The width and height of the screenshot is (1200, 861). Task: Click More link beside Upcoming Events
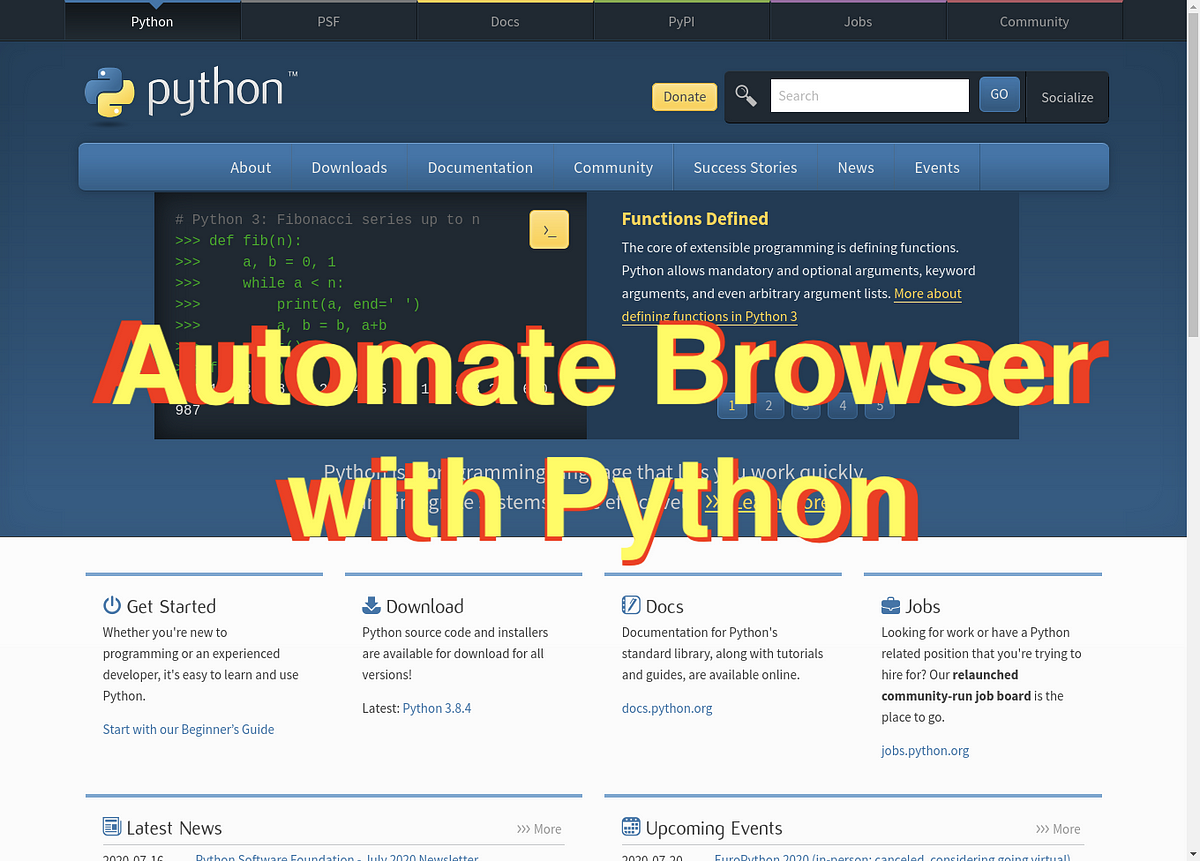tap(1058, 829)
